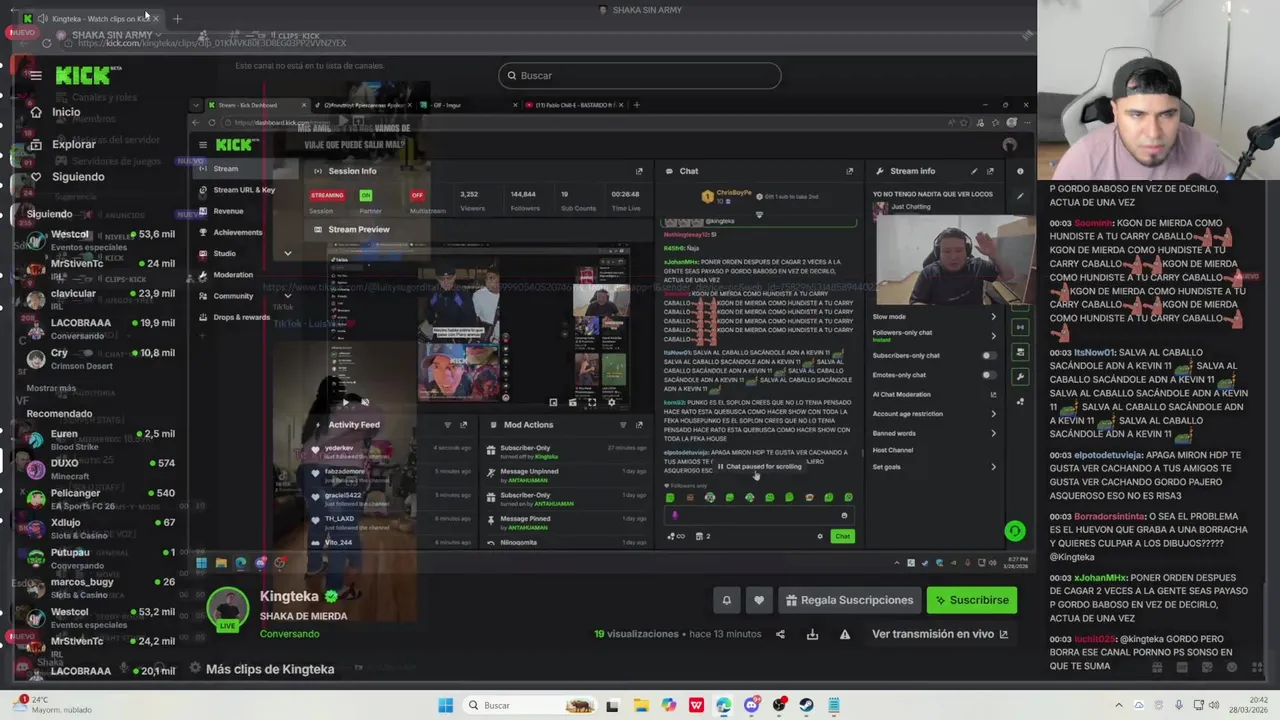Click the heart follow icon under clip
The width and height of the screenshot is (1280, 720).
click(759, 600)
